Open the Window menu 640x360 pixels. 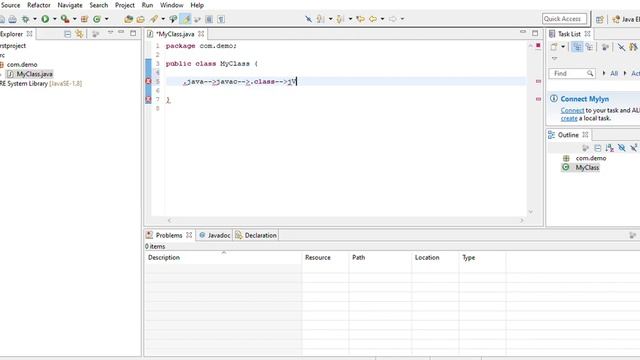(171, 5)
